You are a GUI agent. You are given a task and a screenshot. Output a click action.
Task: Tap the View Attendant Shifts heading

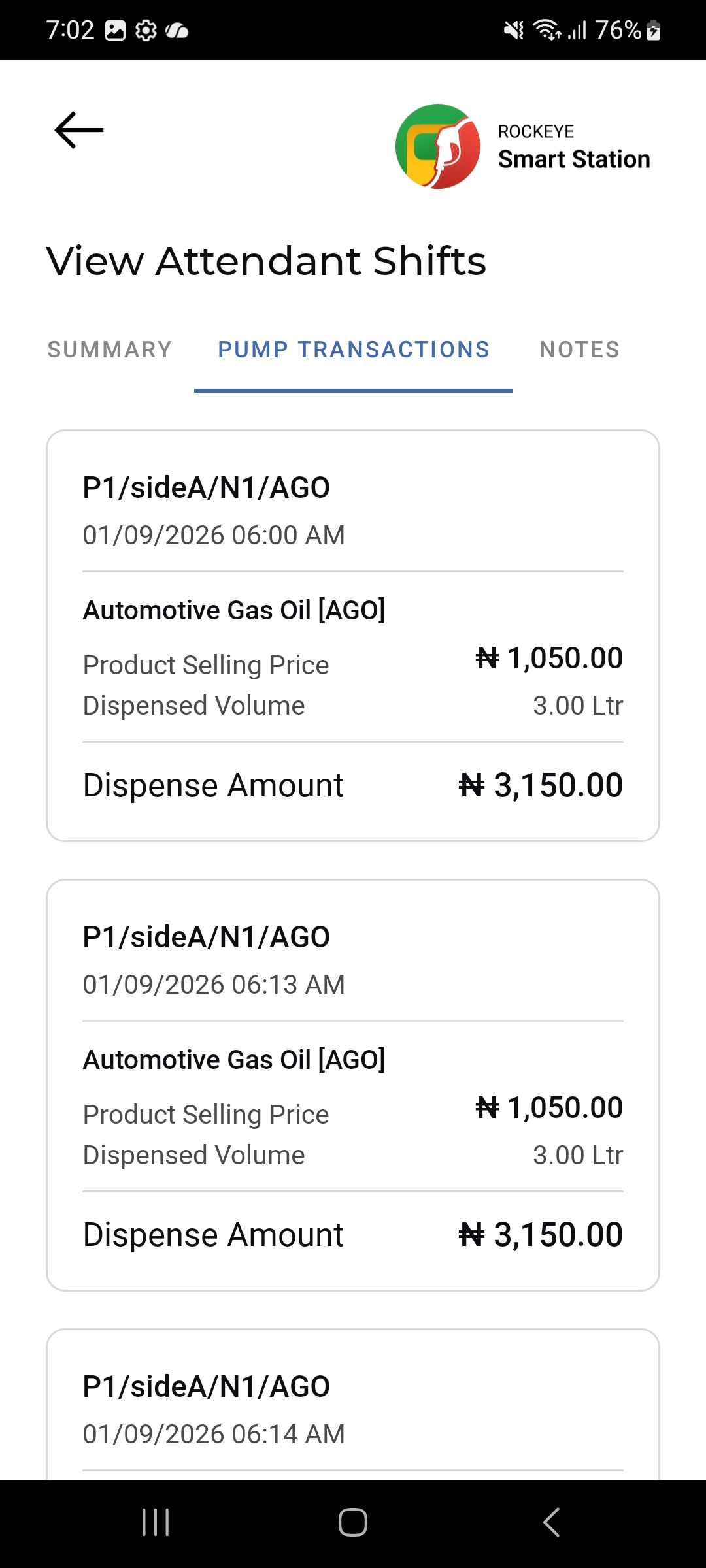(x=267, y=261)
